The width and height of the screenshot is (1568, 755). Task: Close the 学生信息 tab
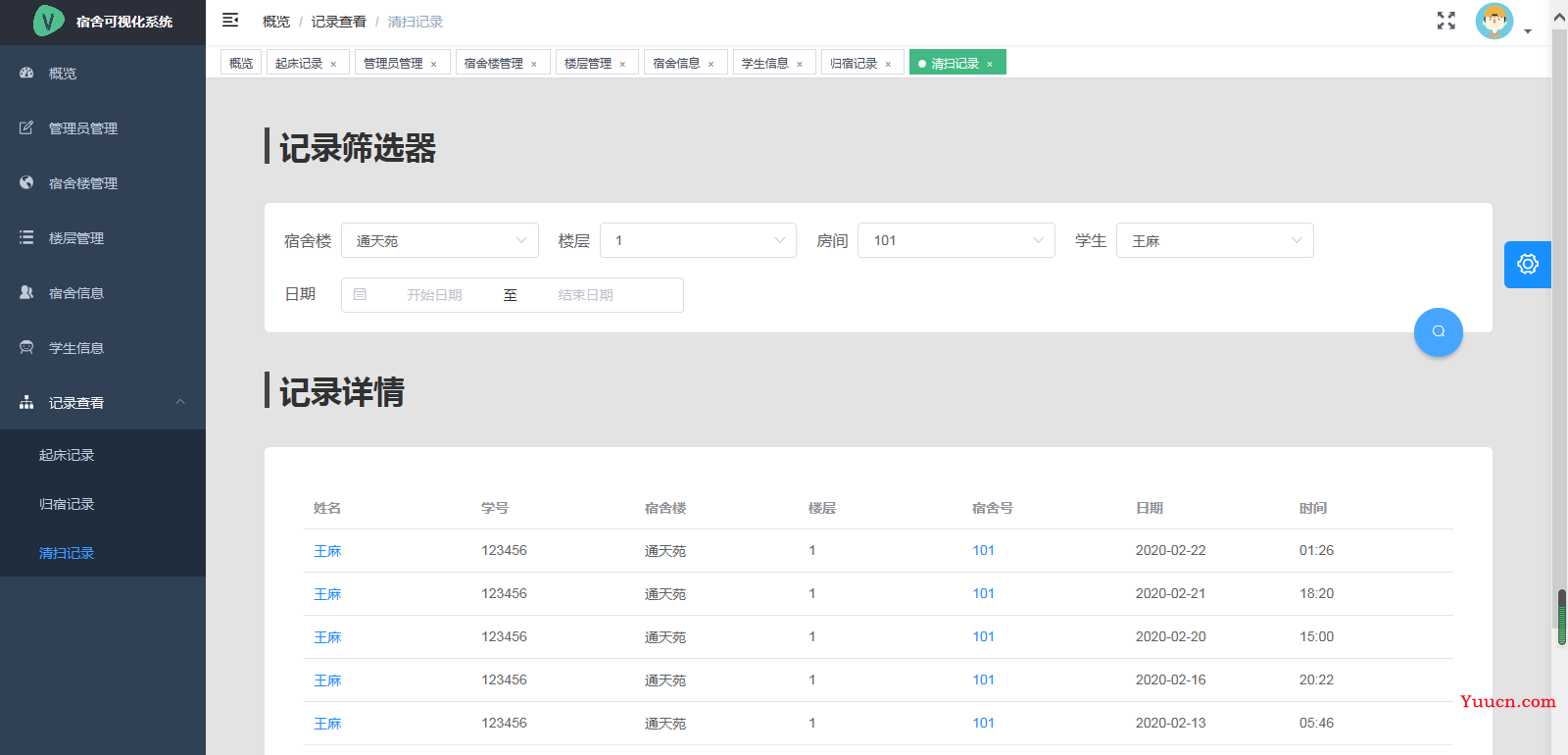coord(800,64)
